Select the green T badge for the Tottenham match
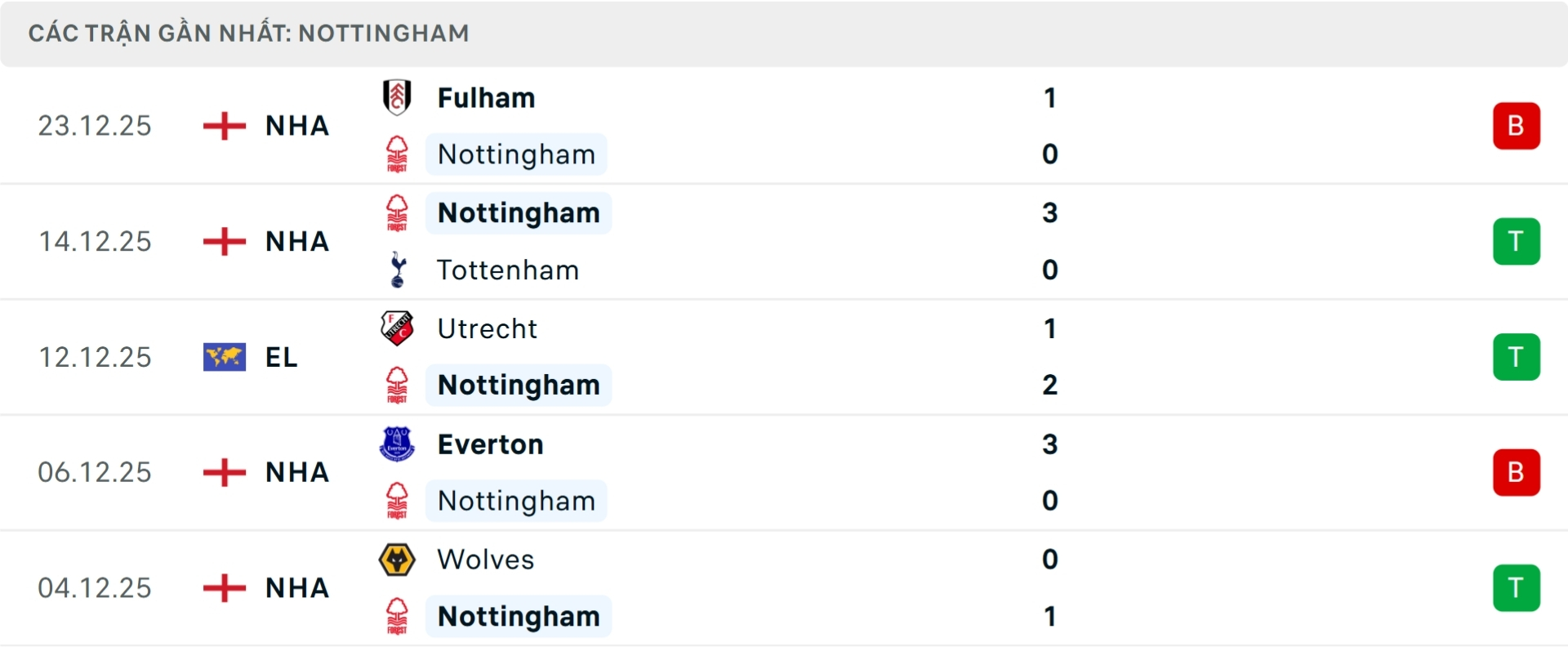Viewport: 1568px width, 647px height. coord(1517,241)
